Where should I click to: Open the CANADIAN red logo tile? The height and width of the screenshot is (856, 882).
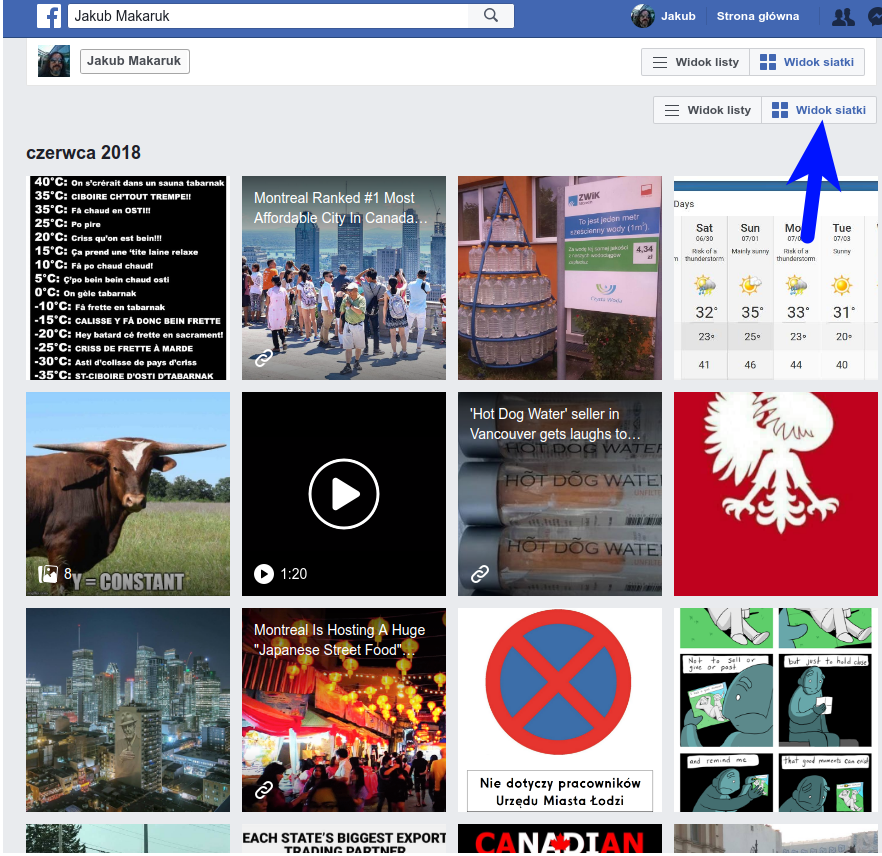click(560, 839)
